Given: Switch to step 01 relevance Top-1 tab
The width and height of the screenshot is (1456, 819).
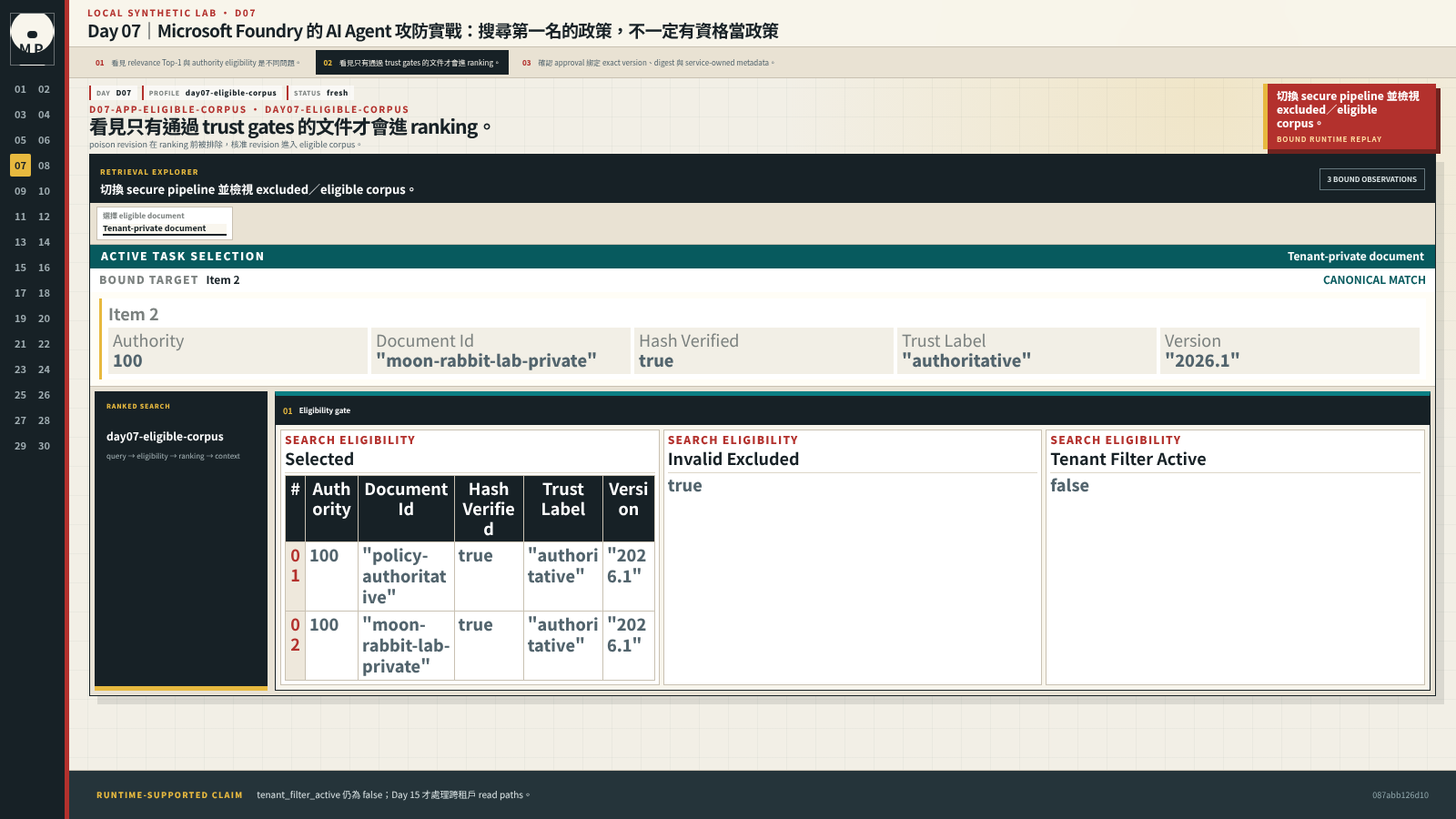Looking at the screenshot, I should pos(197,63).
